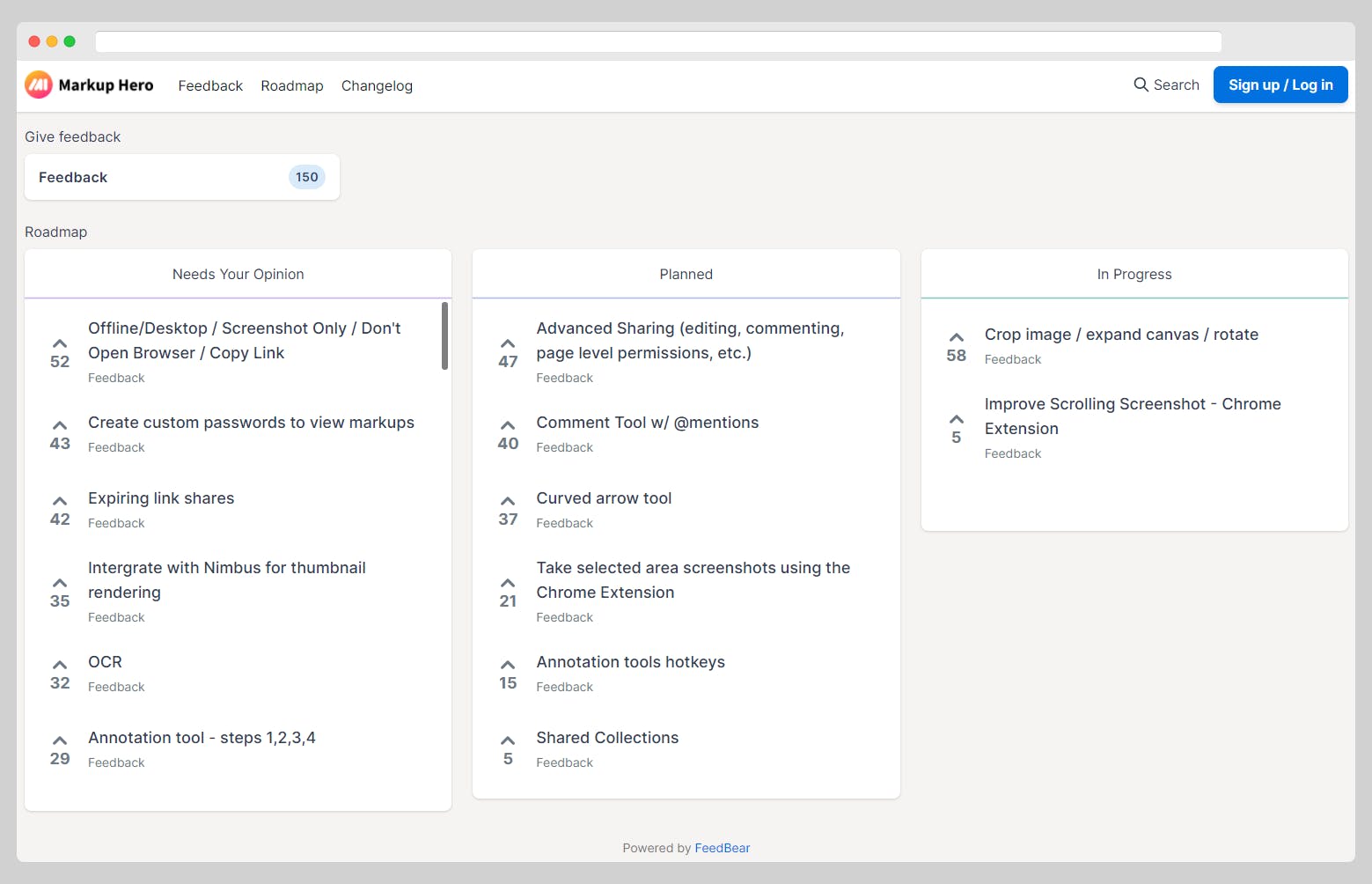Select the Roadmap nav item
The width and height of the screenshot is (1372, 884).
[x=292, y=85]
